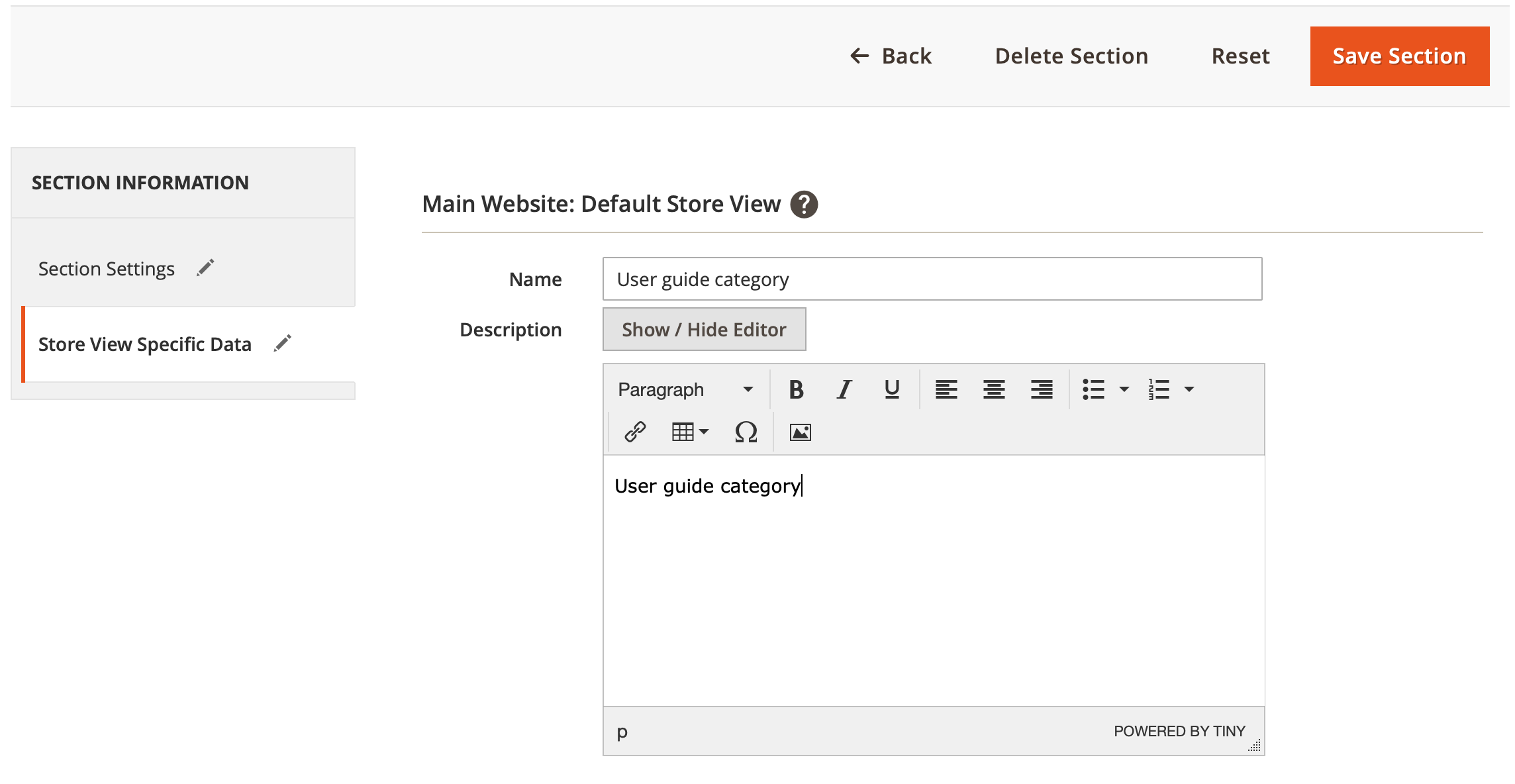1515x784 pixels.
Task: Insert bullet list in editor
Action: [1093, 389]
